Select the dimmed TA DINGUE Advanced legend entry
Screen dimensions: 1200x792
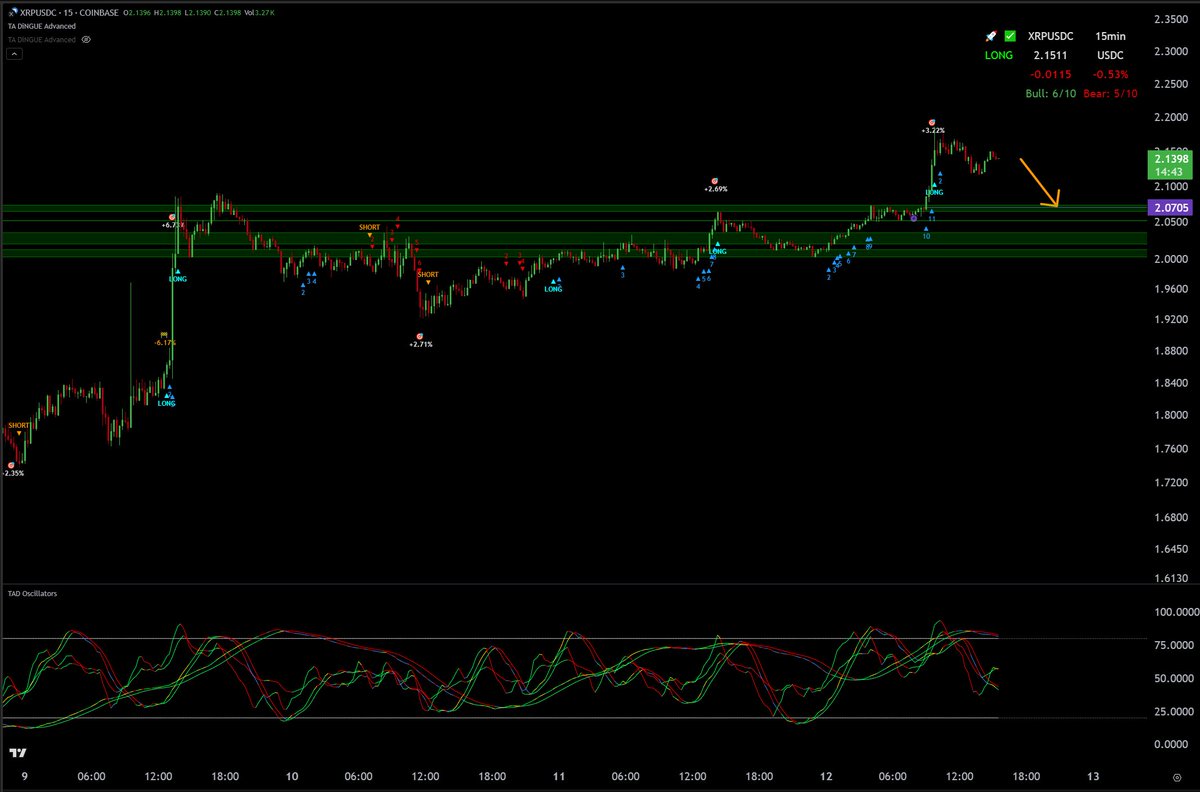[x=42, y=39]
